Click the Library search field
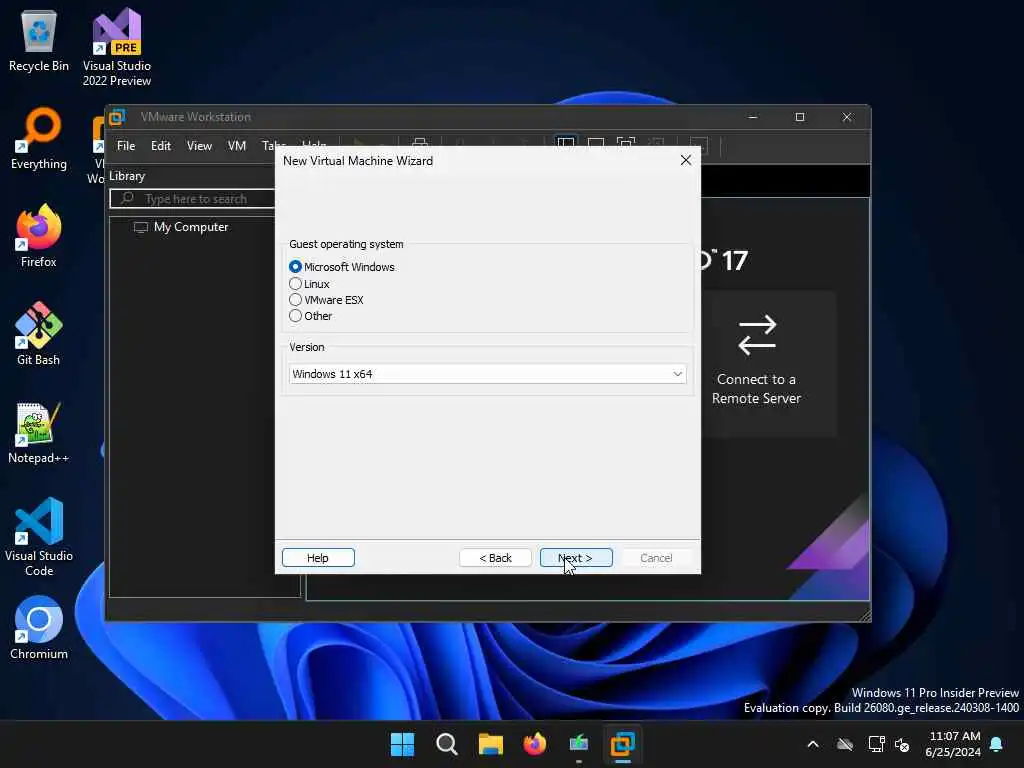 [193, 199]
